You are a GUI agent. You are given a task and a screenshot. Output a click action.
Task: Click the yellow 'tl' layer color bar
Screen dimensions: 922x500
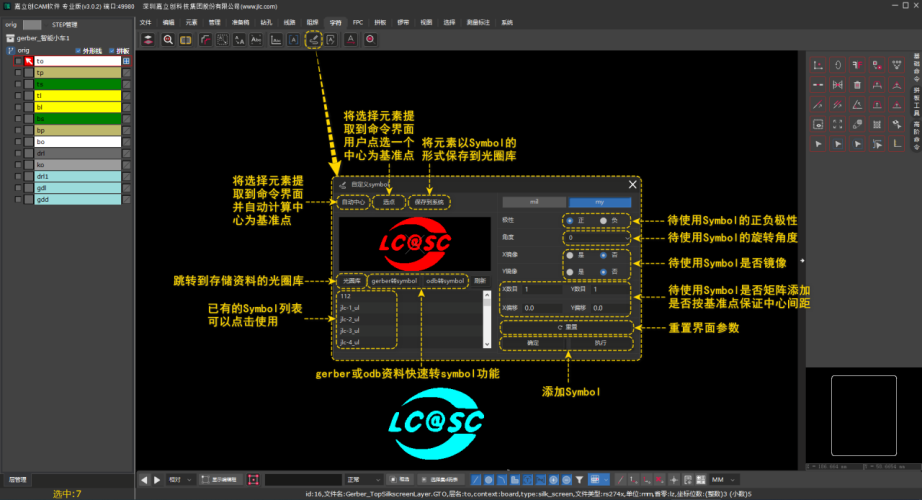[78, 96]
